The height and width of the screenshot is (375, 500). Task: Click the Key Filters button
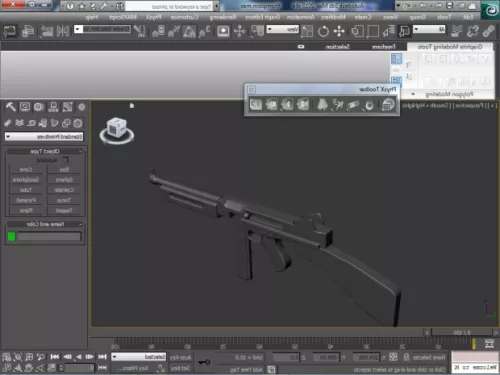pyautogui.click(x=134, y=368)
